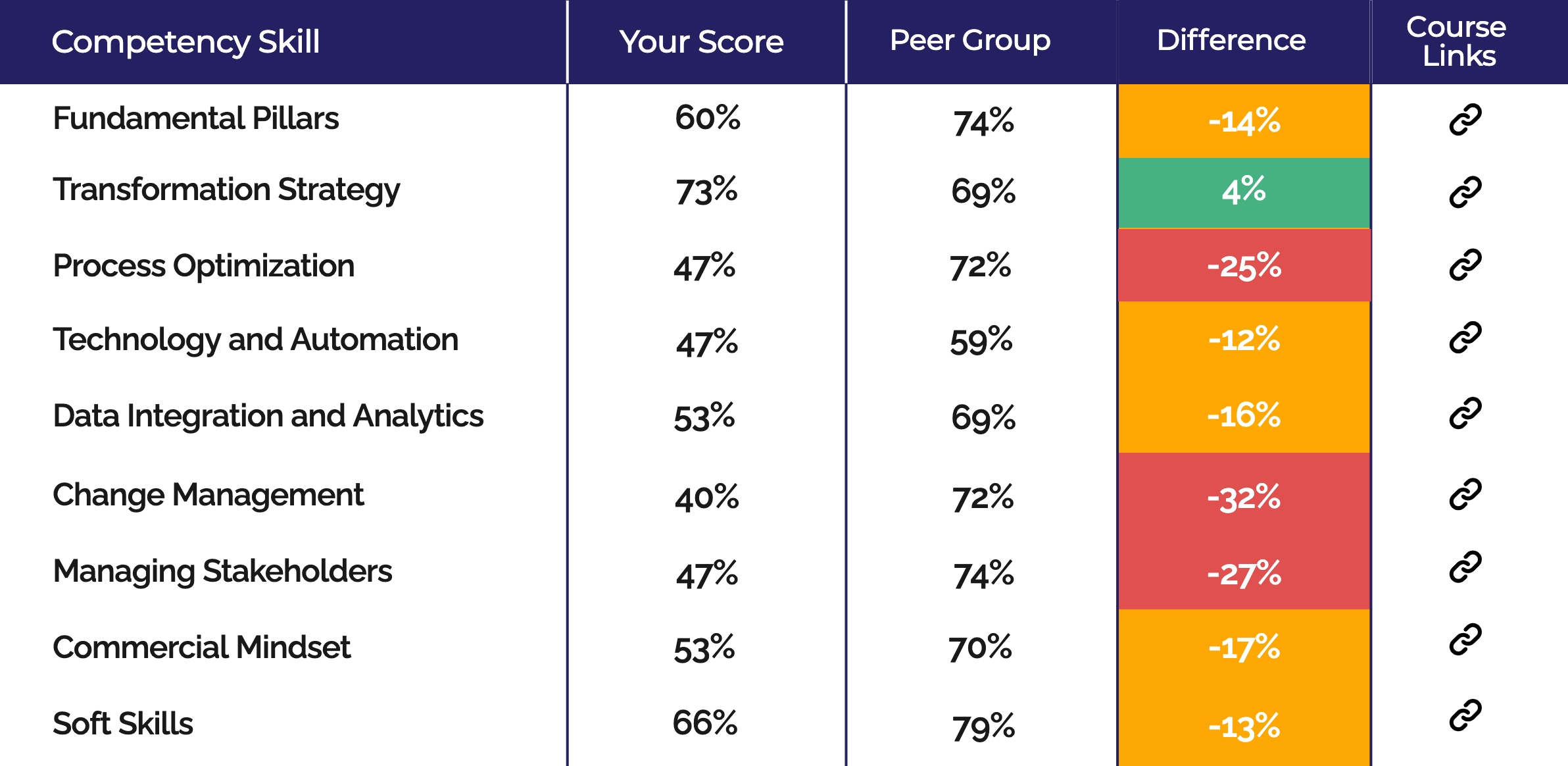
Task: Click the Difference column header
Action: point(1231,41)
